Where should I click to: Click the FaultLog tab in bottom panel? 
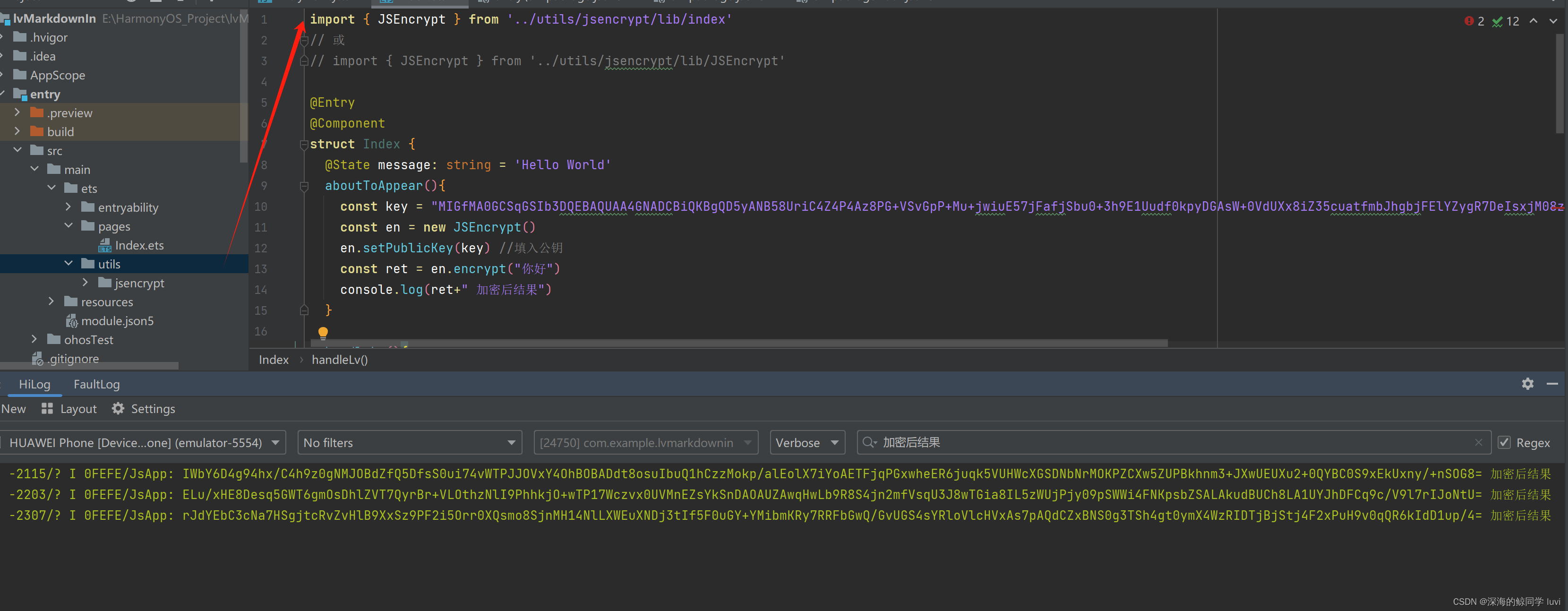96,383
